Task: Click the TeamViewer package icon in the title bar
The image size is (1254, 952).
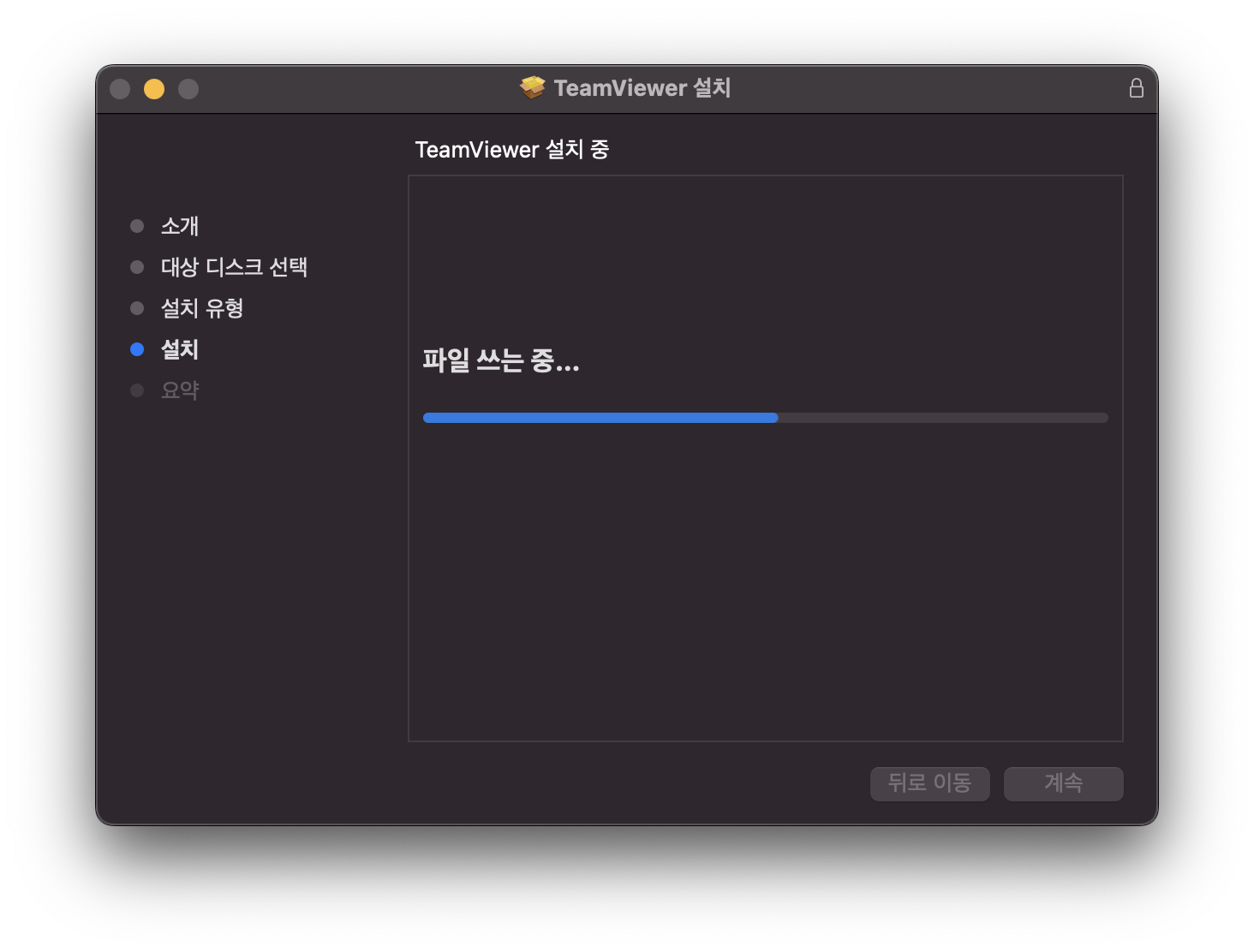Action: pos(534,87)
